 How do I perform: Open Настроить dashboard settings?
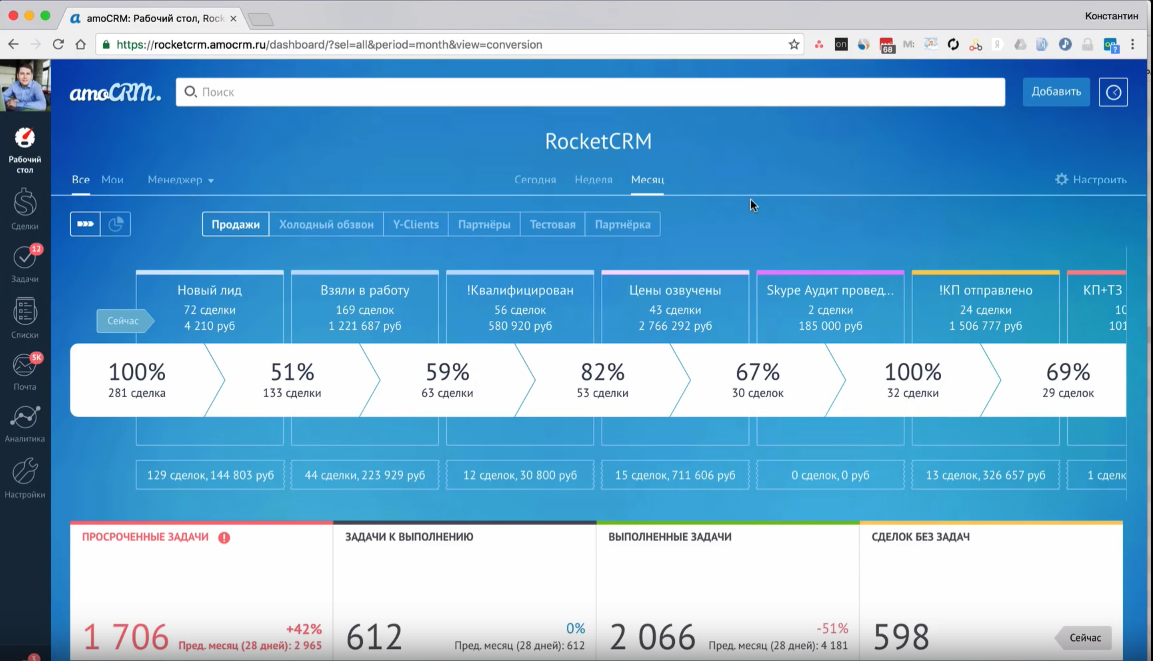tap(1090, 180)
